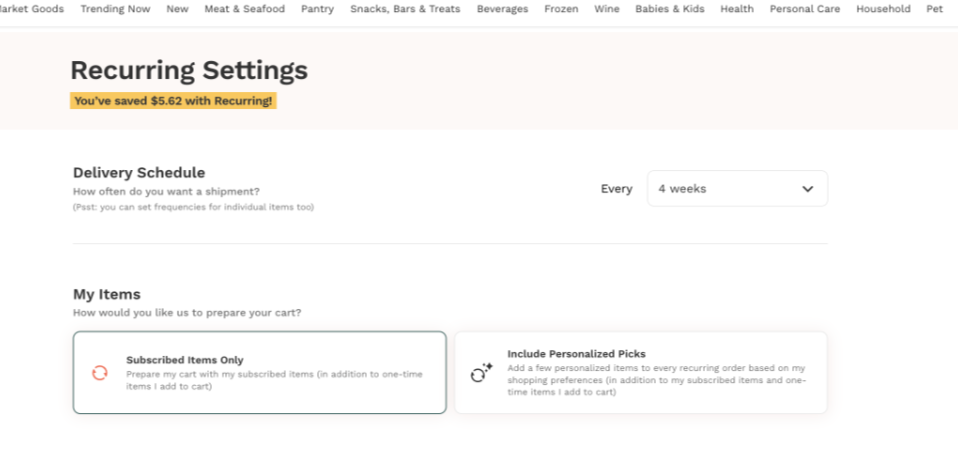Open the Household category
Screen dimensions: 958x462
[883, 9]
